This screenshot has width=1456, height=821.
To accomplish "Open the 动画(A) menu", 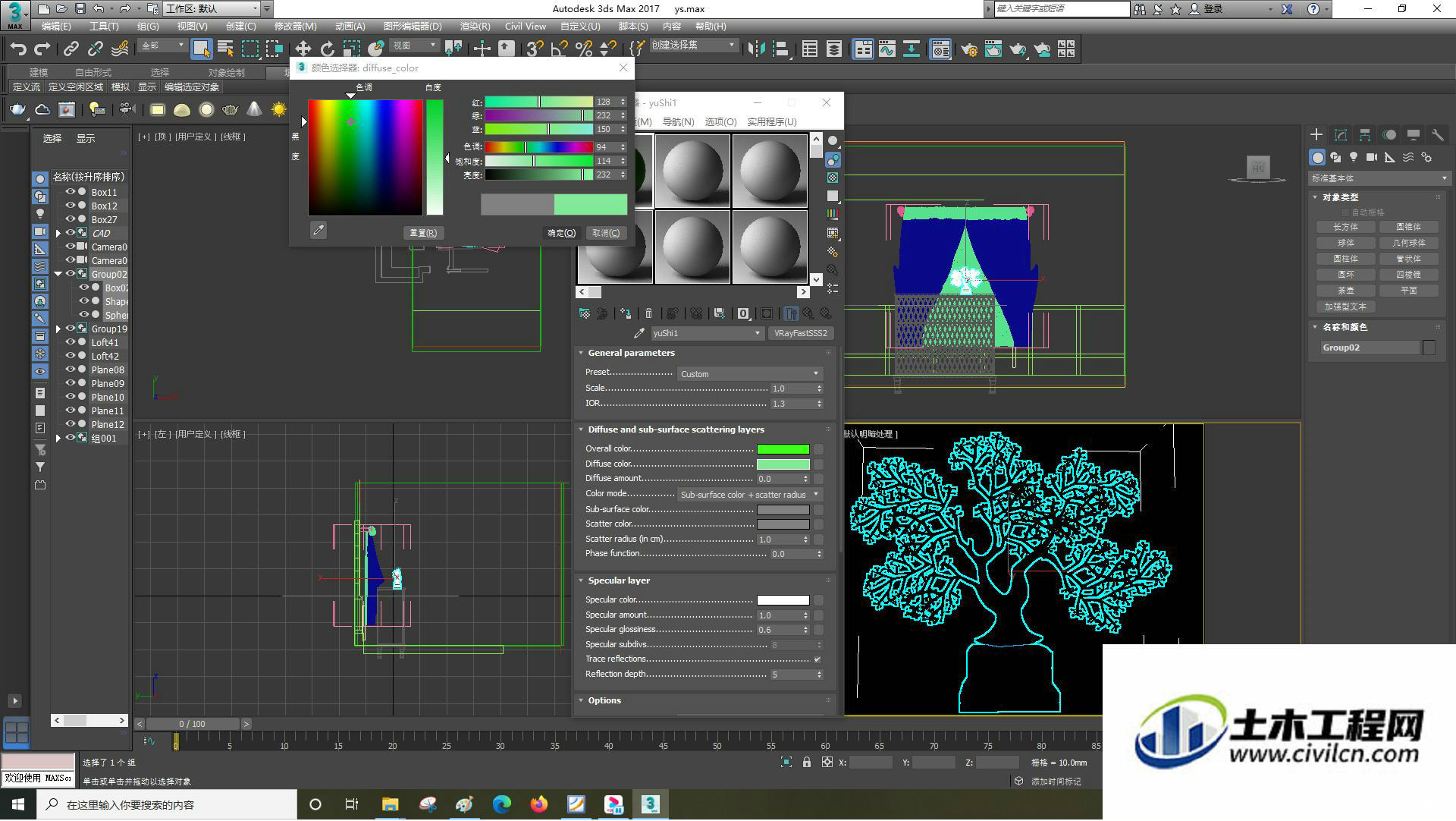I will [350, 27].
